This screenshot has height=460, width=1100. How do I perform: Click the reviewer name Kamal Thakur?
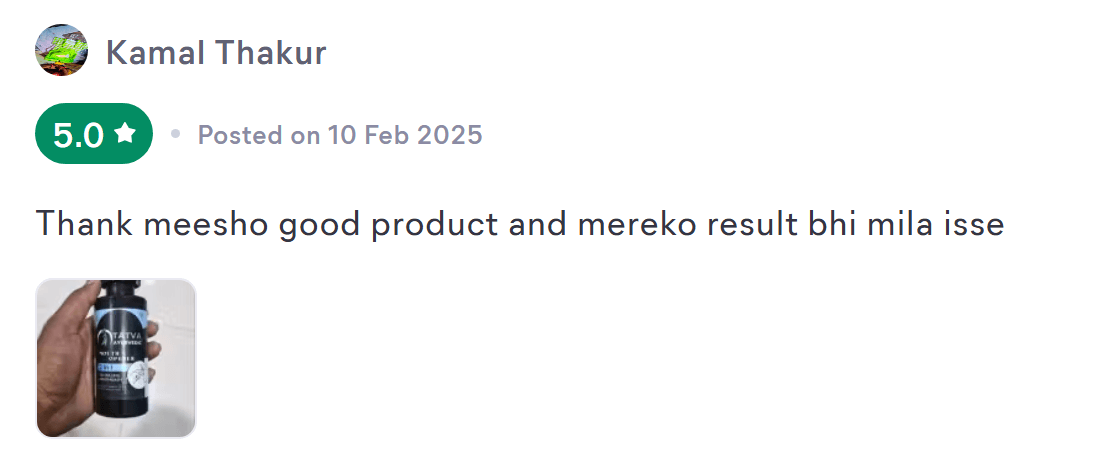[x=216, y=52]
